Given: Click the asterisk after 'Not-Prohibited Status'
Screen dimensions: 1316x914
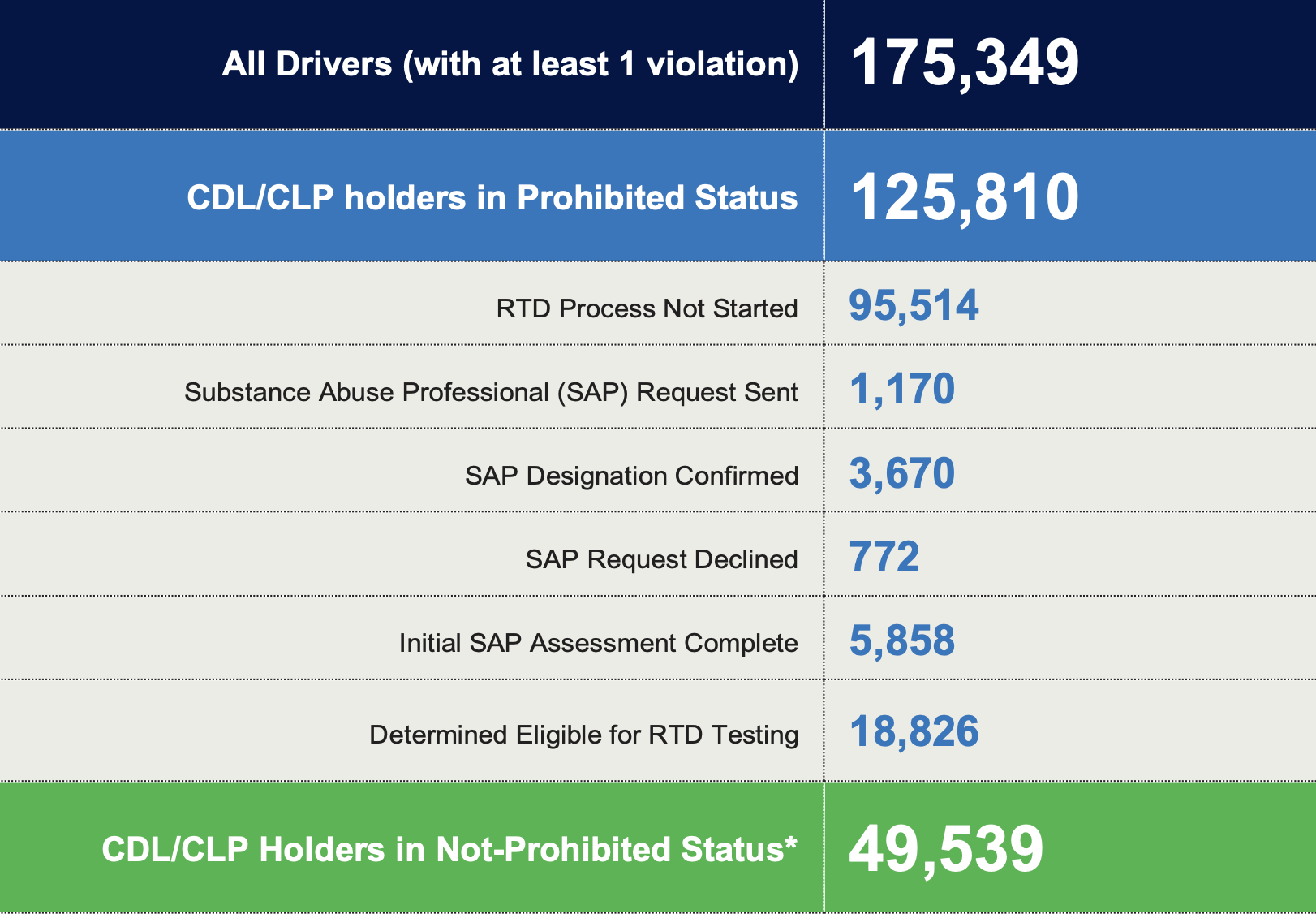Looking at the screenshot, I should pos(791,843).
